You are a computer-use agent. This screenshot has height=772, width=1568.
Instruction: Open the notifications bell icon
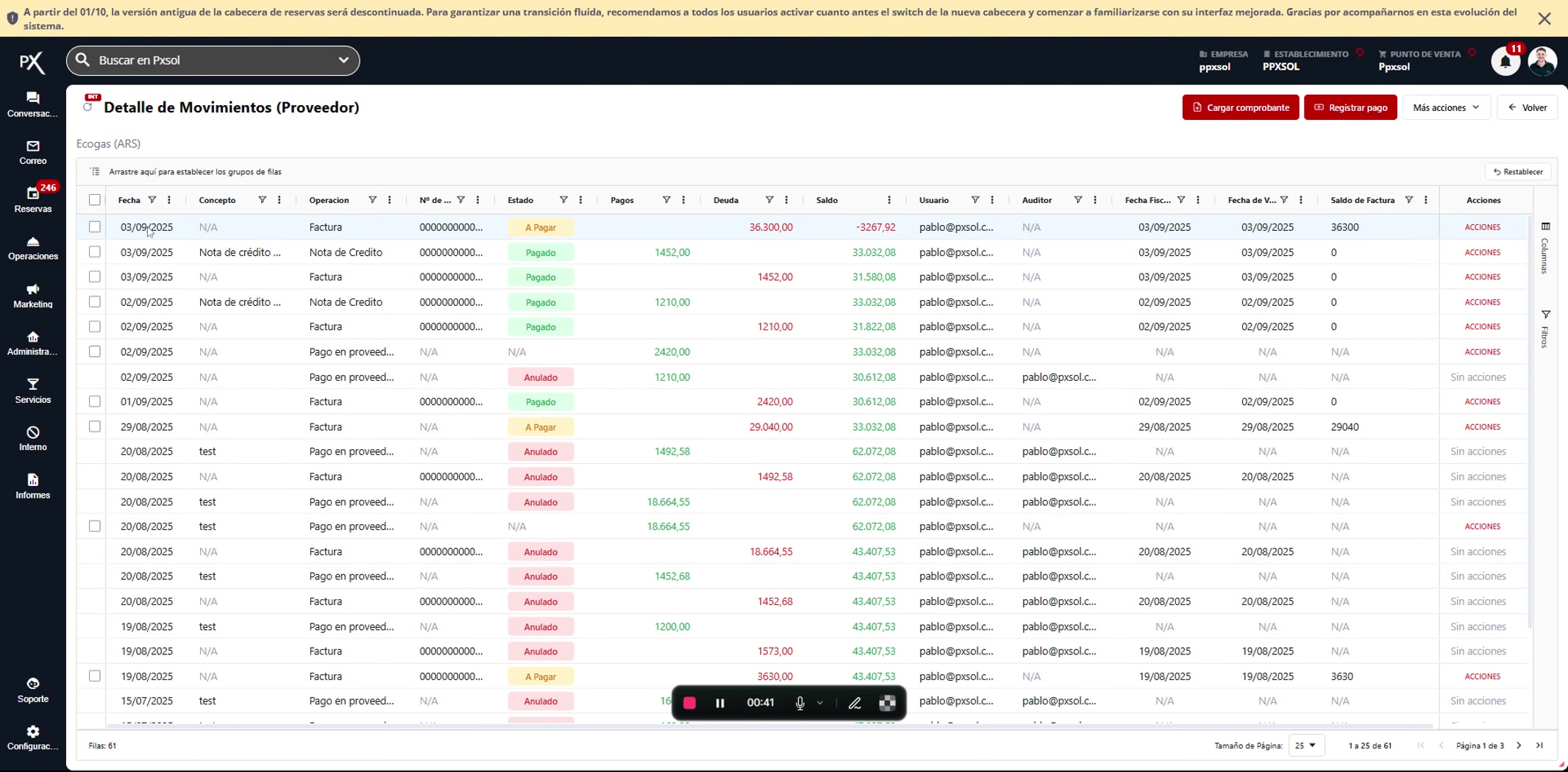tap(1505, 62)
